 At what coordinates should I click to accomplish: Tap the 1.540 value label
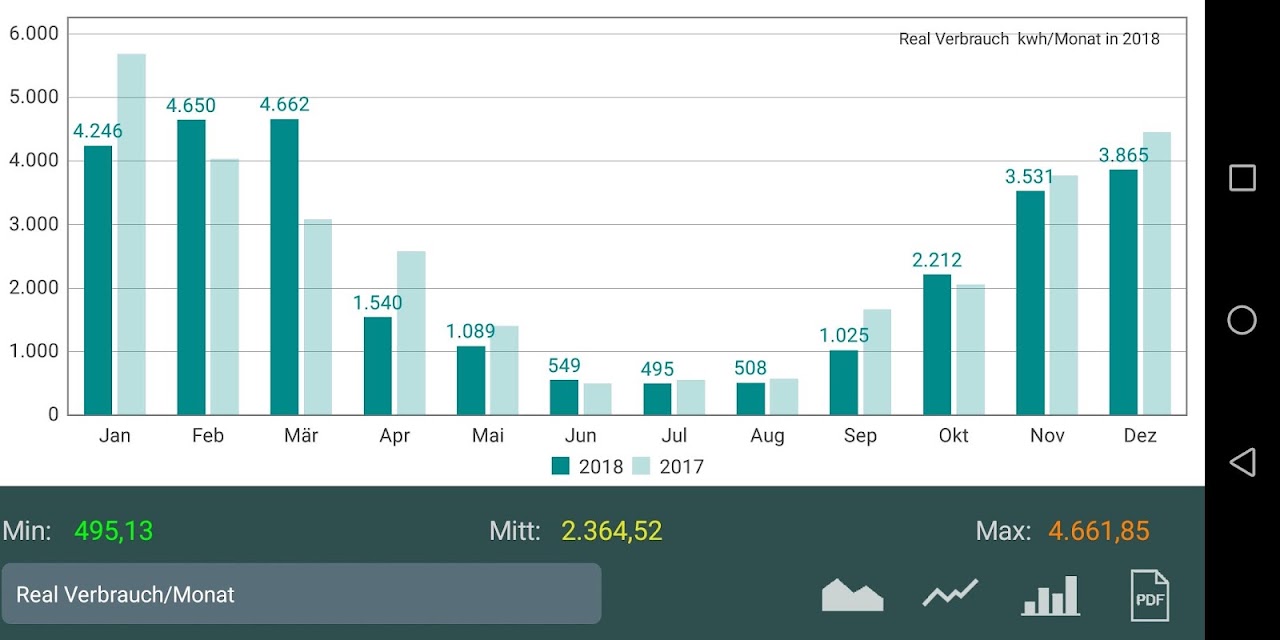[x=377, y=303]
